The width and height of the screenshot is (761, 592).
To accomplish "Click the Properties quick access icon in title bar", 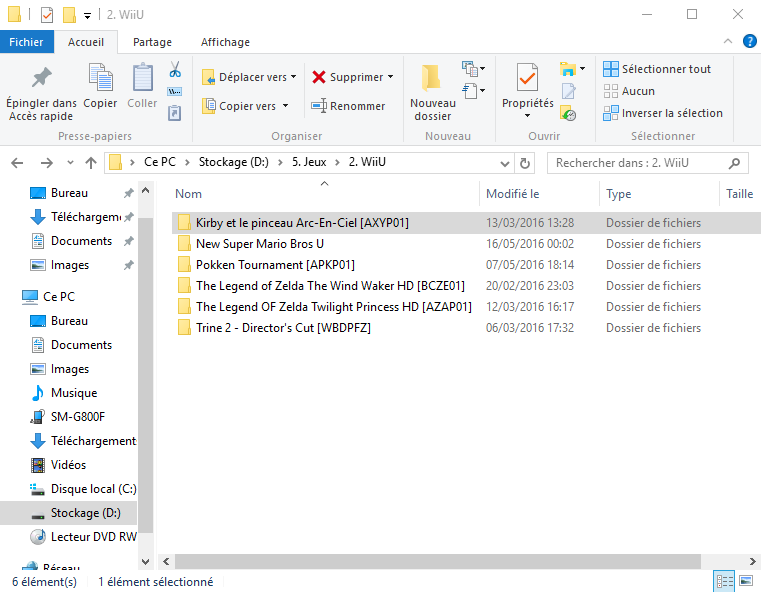I will pos(47,15).
